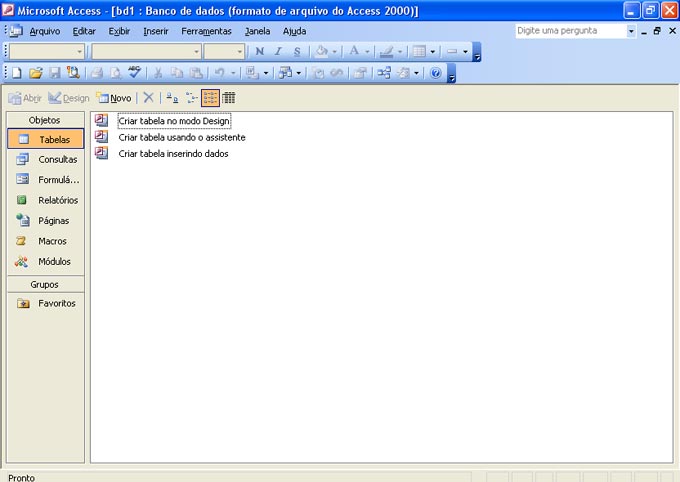Toggle bold with the N button

pos(260,52)
